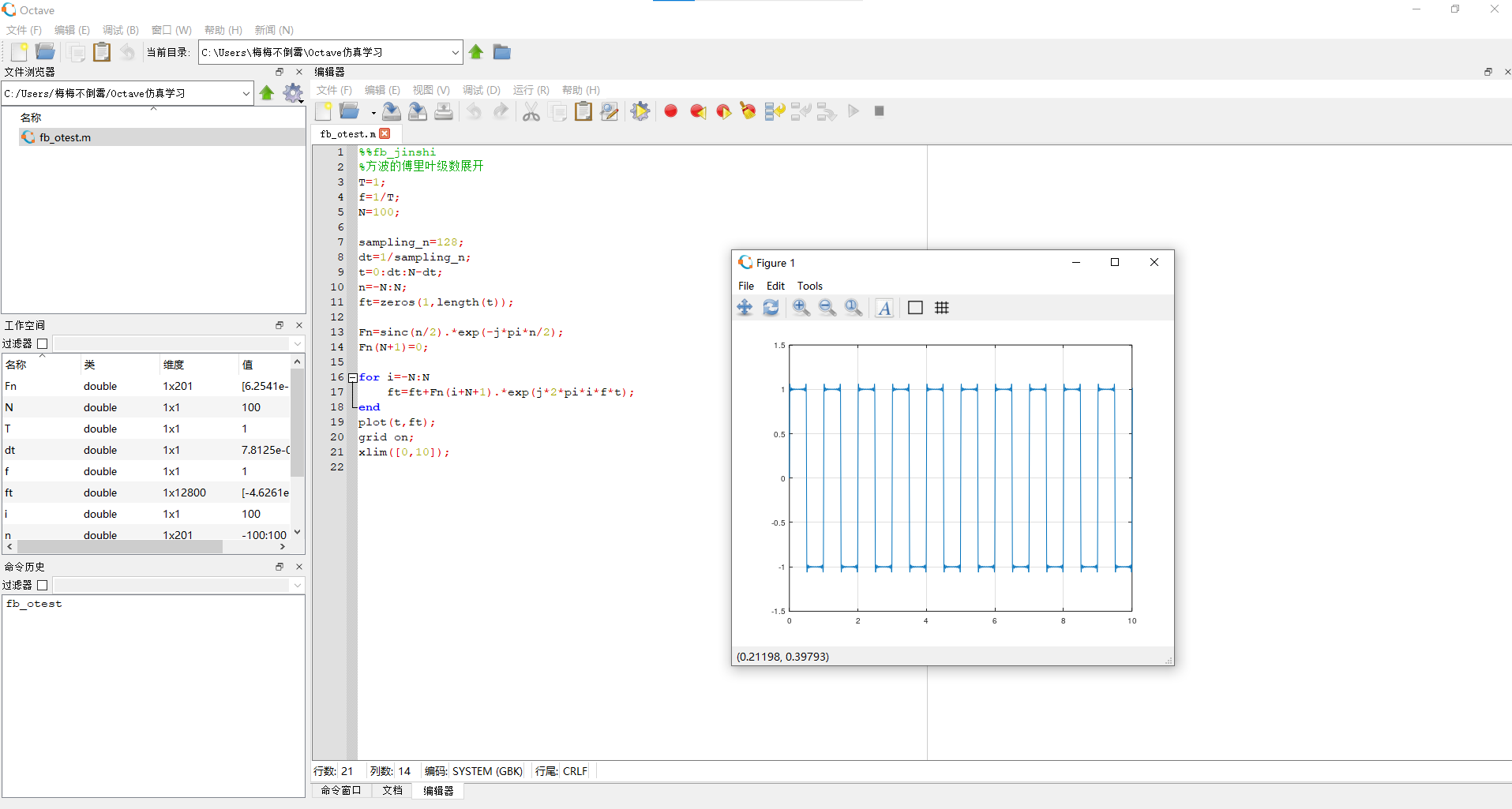Select fb_otest.m in the file browser
Screen dimensions: 1512x809
coord(65,137)
